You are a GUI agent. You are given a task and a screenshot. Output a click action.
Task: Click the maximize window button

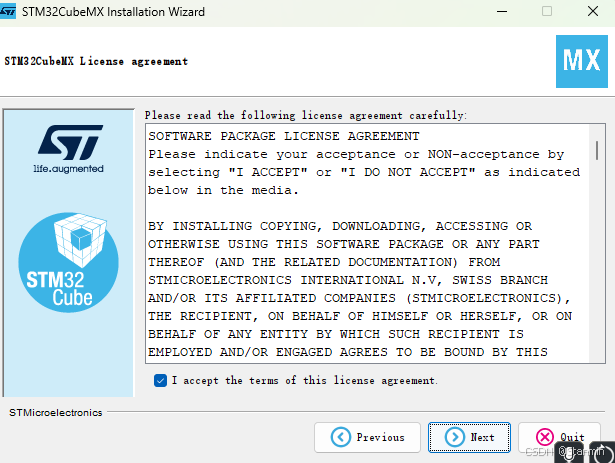(x=547, y=11)
